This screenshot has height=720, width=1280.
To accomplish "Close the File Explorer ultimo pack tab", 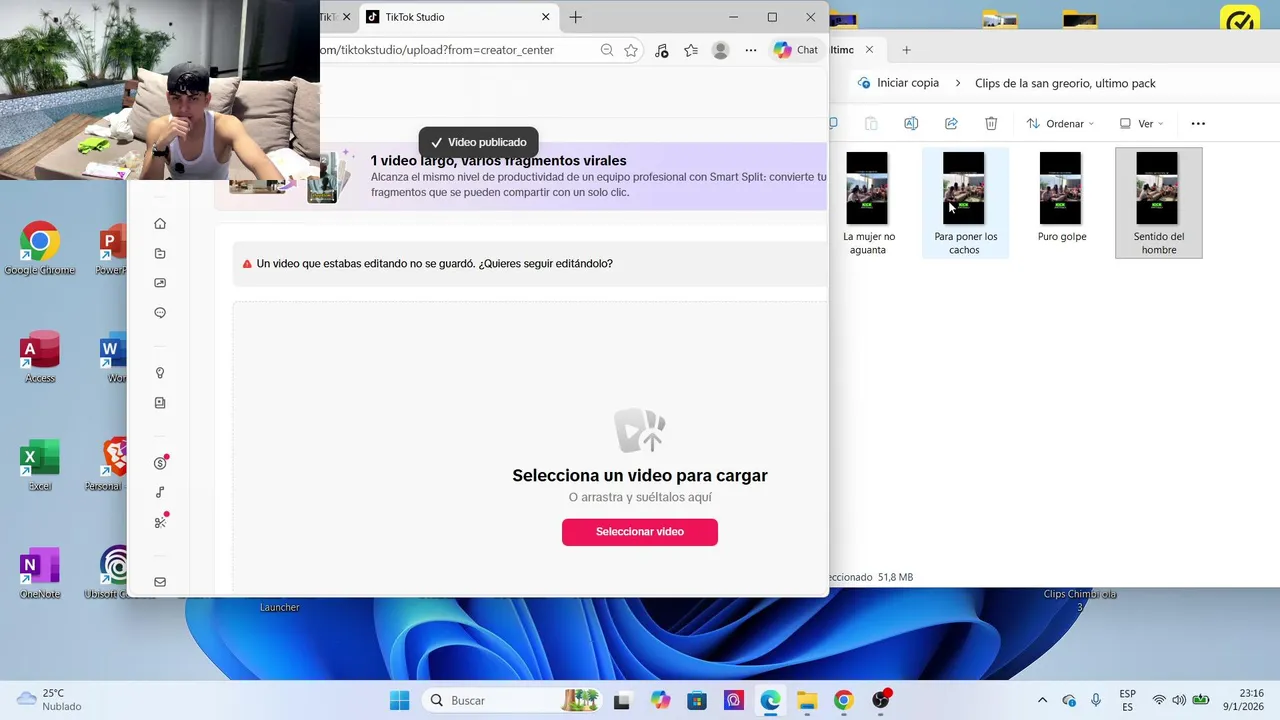I will 869,50.
